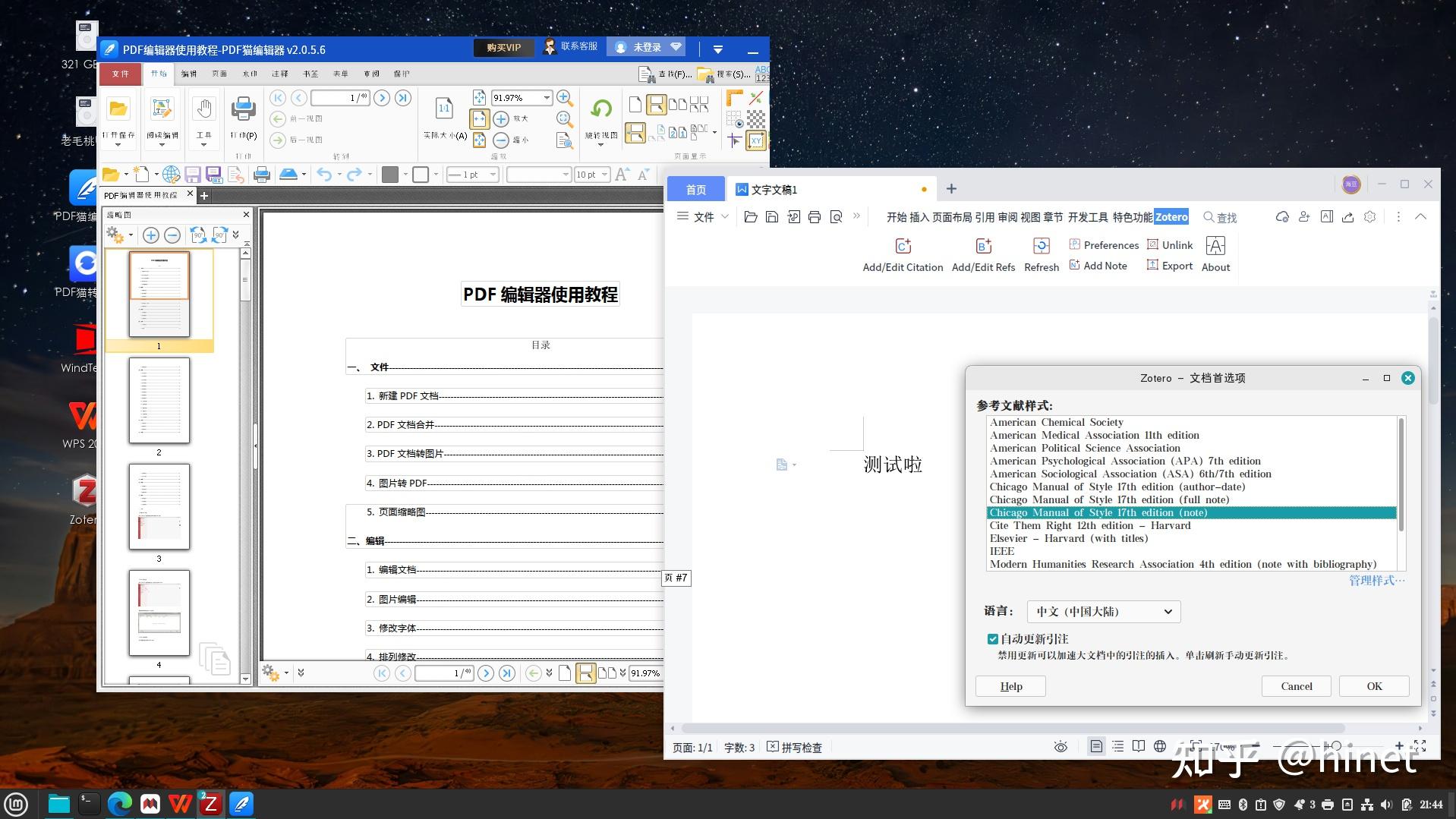The height and width of the screenshot is (819, 1456).
Task: Open Edge browser from taskbar
Action: pos(119,804)
